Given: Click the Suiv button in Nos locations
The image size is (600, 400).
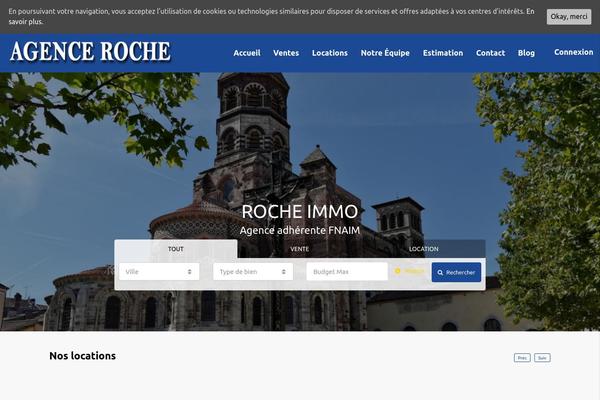Looking at the screenshot, I should 542,358.
